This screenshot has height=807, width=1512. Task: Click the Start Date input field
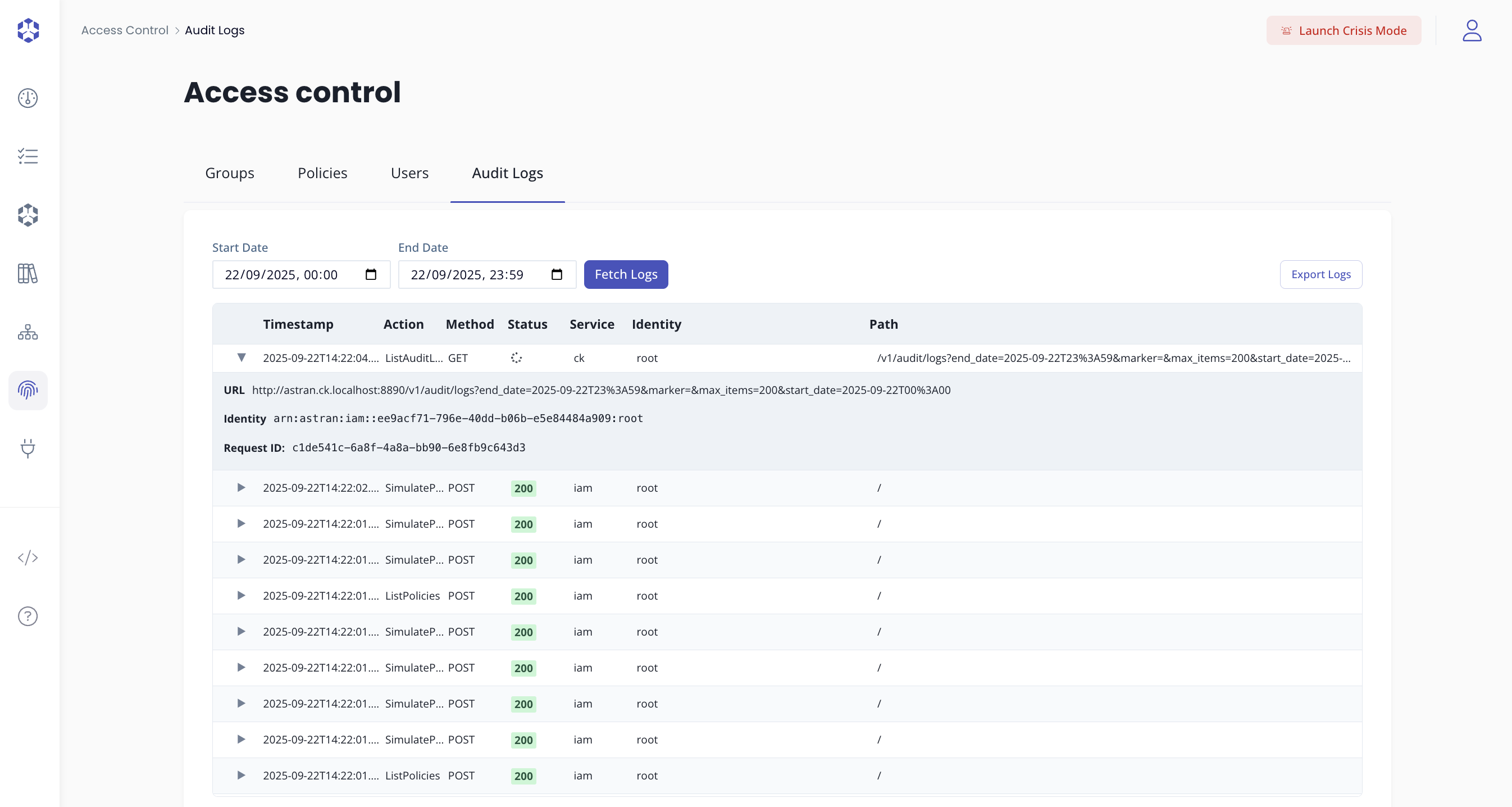(288, 274)
